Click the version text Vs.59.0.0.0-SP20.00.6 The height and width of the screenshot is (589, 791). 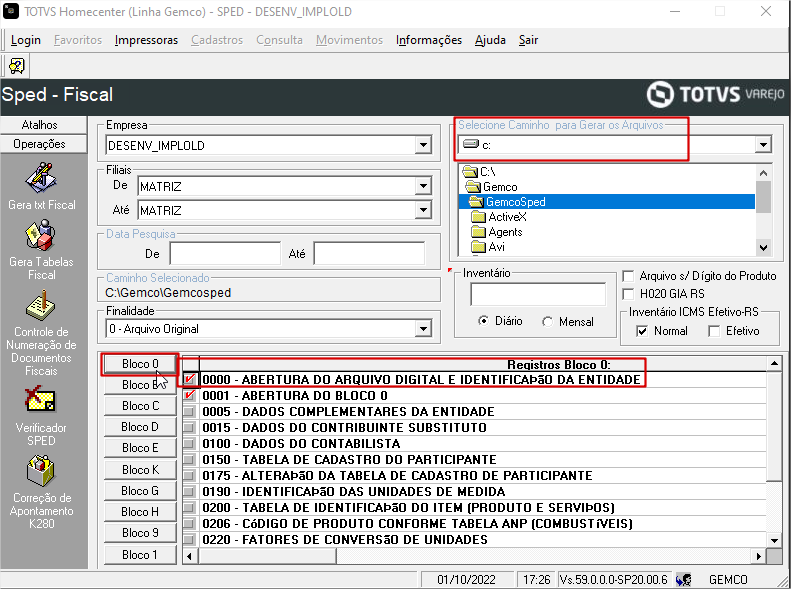[613, 579]
